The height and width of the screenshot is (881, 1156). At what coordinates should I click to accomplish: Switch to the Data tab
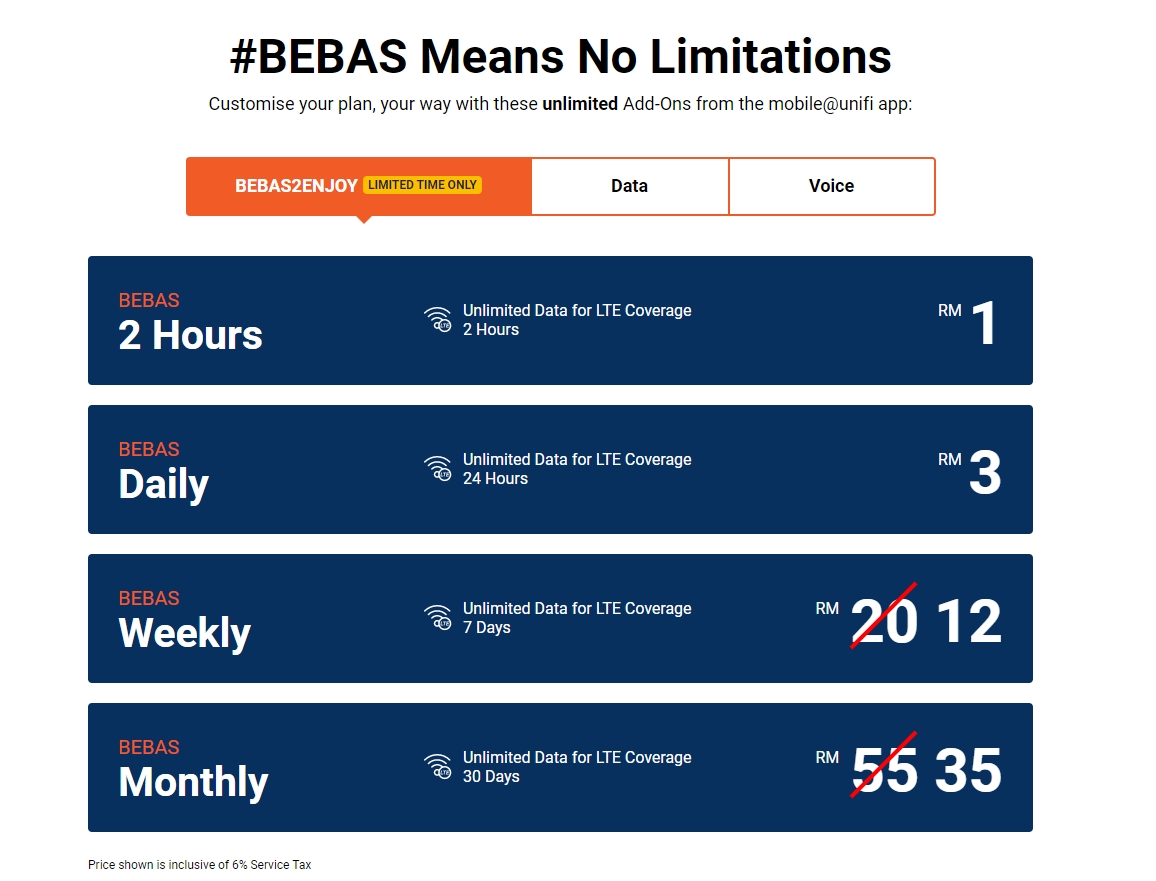pyautogui.click(x=629, y=186)
